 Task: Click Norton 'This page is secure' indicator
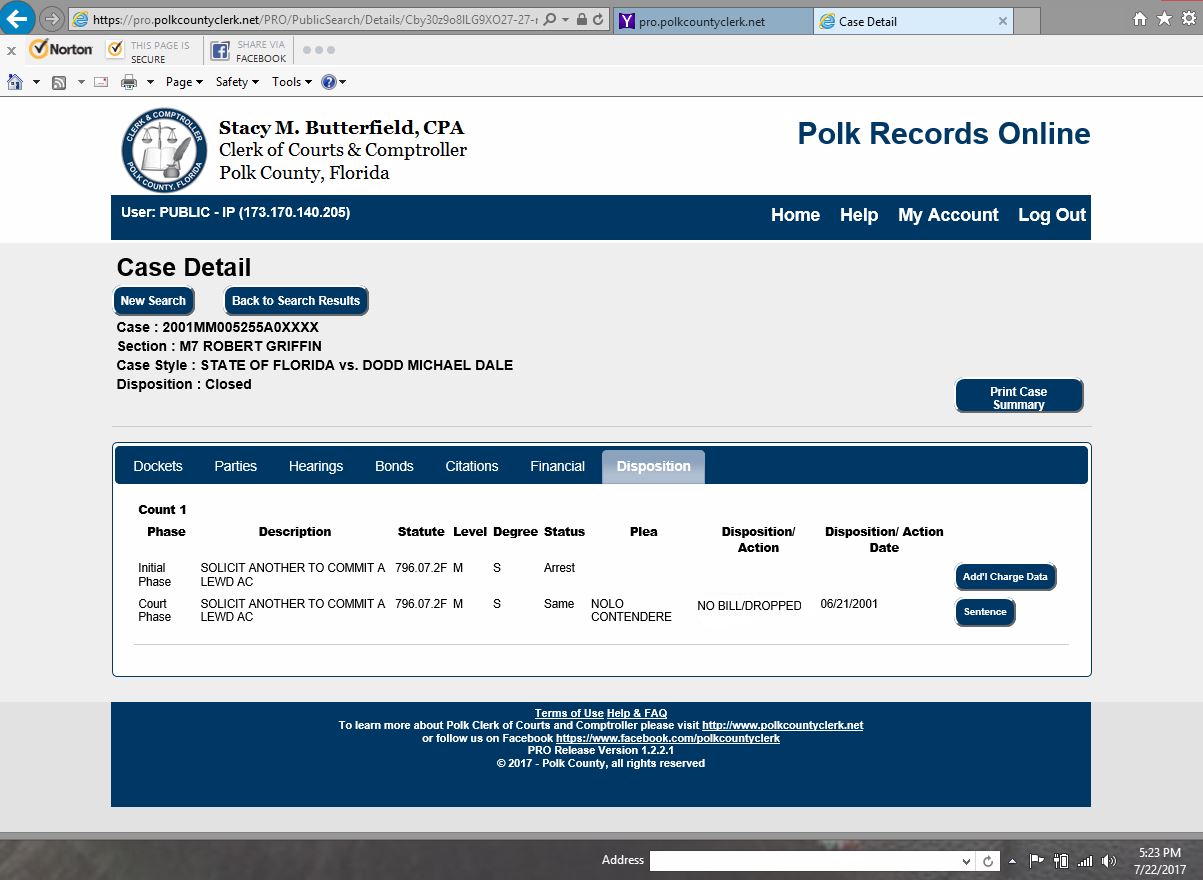pos(148,52)
